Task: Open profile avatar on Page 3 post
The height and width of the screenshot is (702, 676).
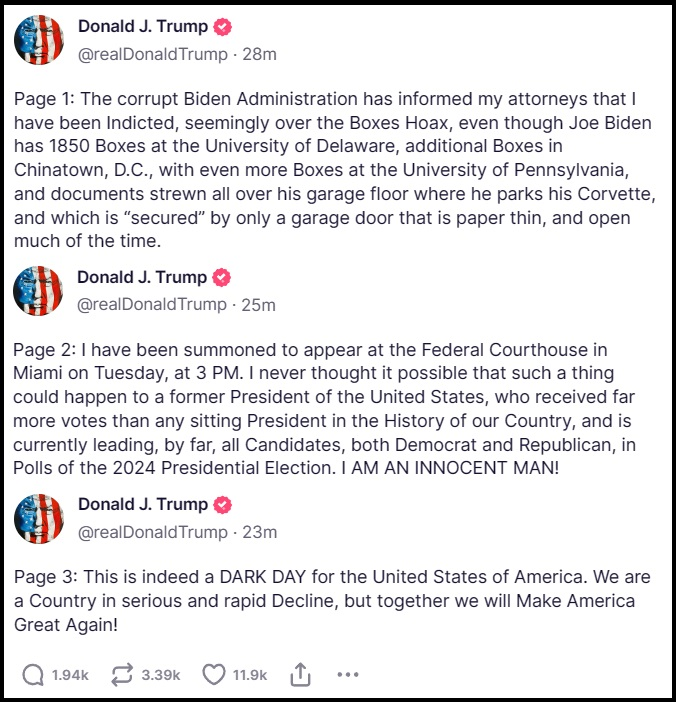Action: 39,518
